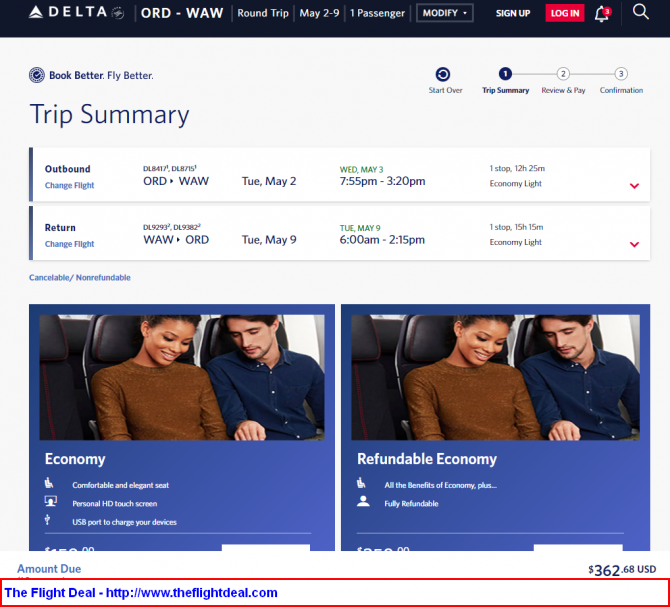Click the Start Over circular arrow icon
Screen dimensions: 670x607
click(443, 74)
